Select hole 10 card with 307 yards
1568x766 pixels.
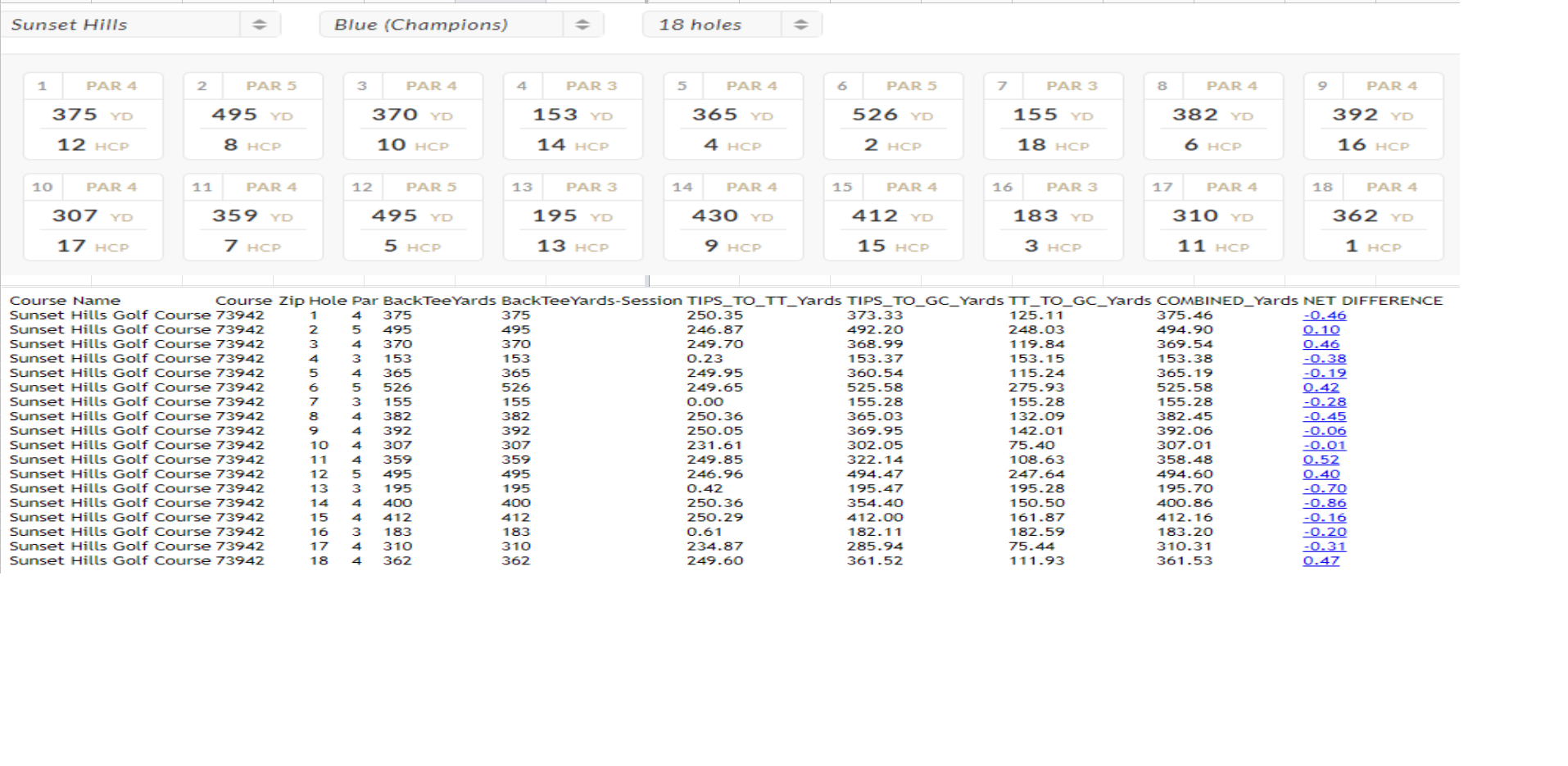[93, 217]
